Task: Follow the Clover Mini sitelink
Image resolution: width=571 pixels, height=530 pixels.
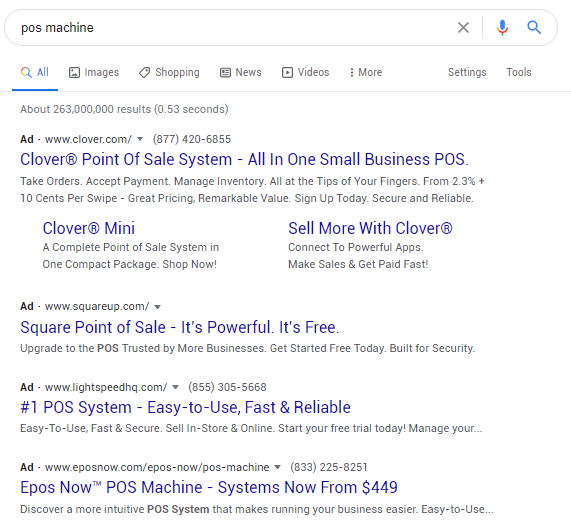Action: [88, 228]
